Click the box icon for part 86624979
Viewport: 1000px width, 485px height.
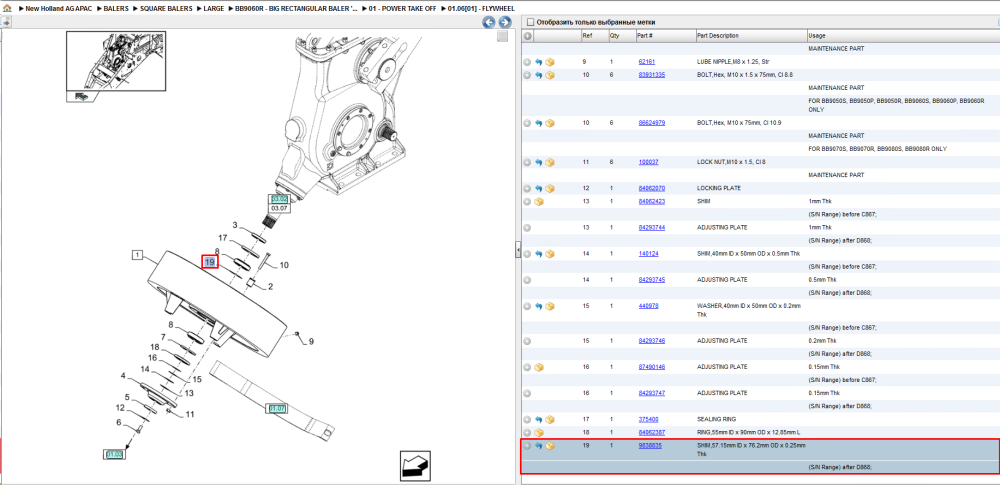tap(550, 123)
